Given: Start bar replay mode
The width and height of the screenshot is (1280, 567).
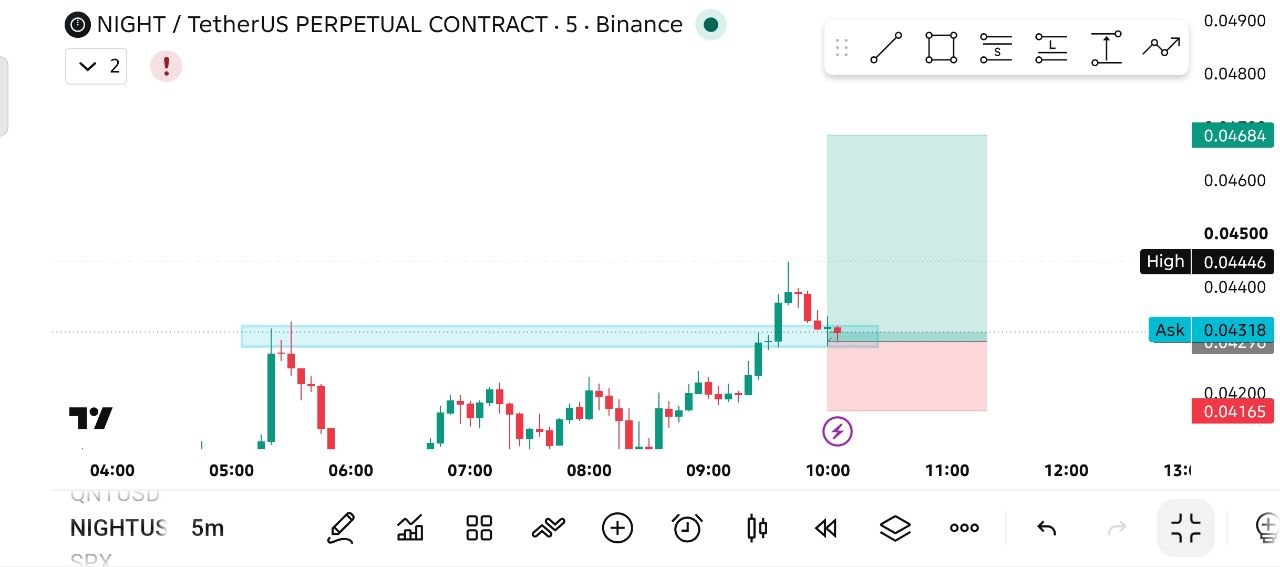Looking at the screenshot, I should (826, 528).
